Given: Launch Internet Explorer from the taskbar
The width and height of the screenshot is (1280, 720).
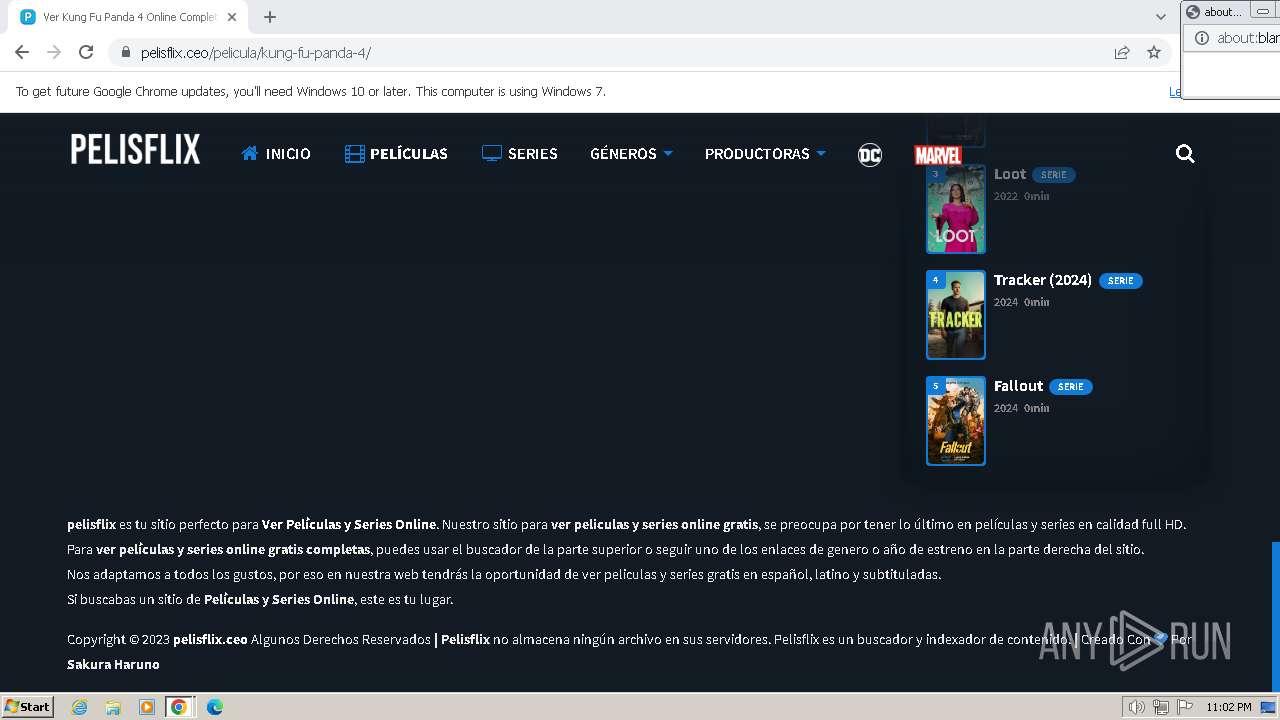Looking at the screenshot, I should tap(79, 707).
